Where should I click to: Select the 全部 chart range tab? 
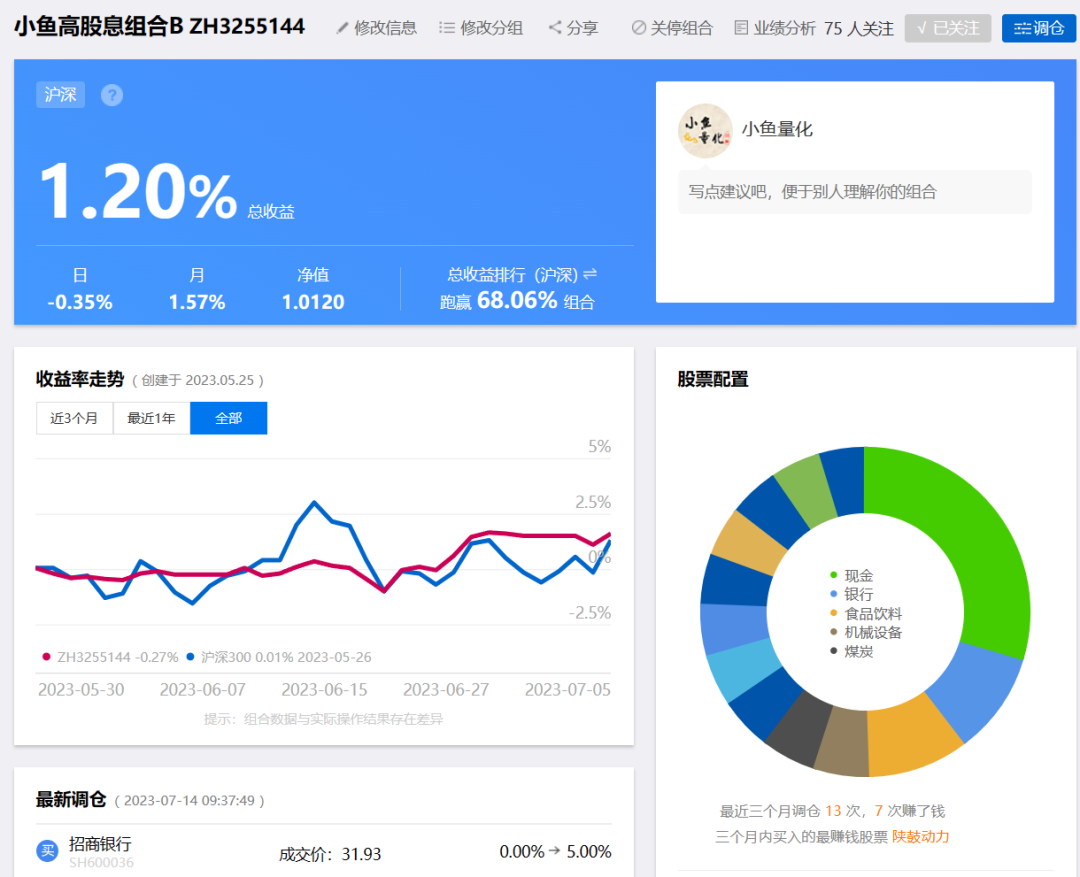[x=229, y=418]
